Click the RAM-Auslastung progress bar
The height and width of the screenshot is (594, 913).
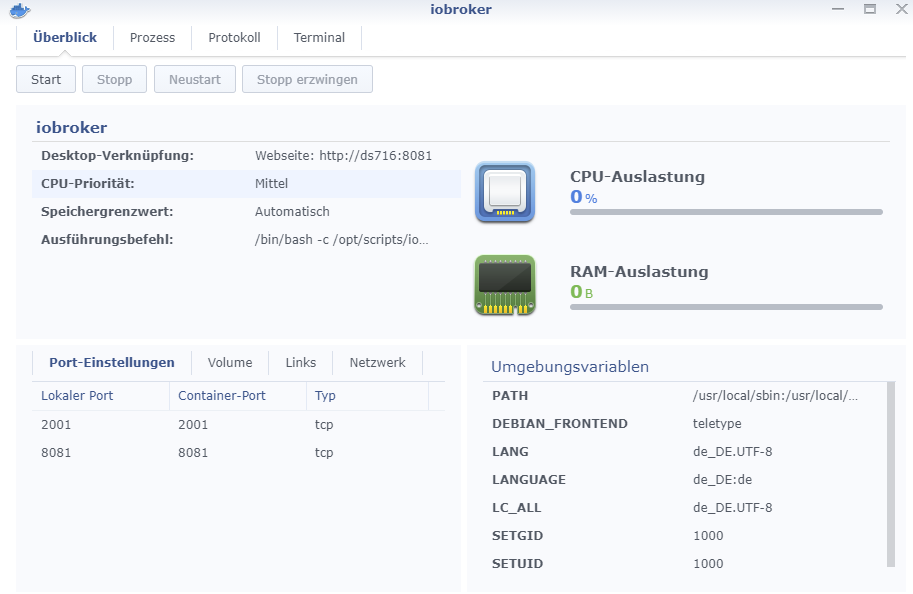coord(726,307)
